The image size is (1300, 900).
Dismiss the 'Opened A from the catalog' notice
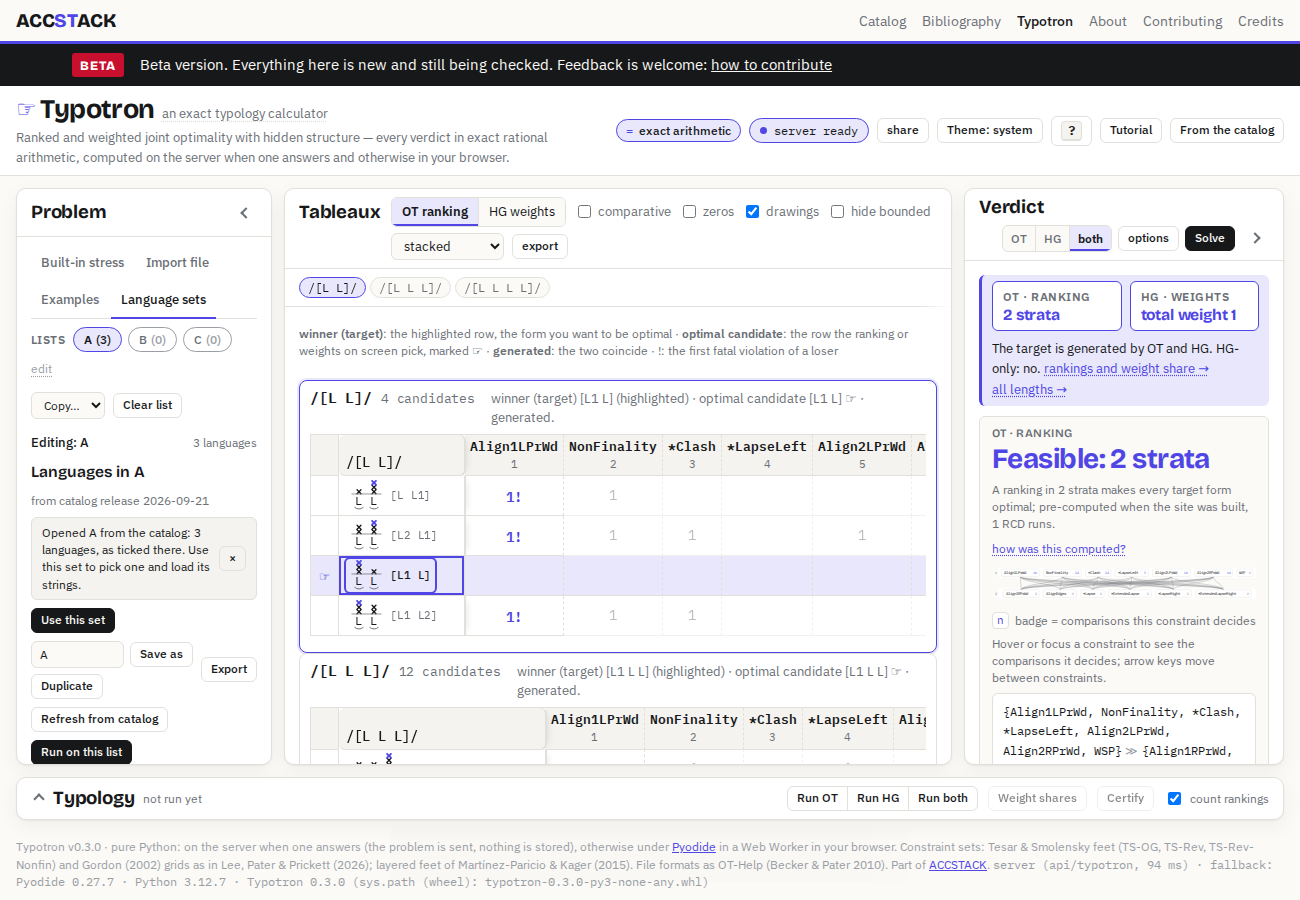232,558
